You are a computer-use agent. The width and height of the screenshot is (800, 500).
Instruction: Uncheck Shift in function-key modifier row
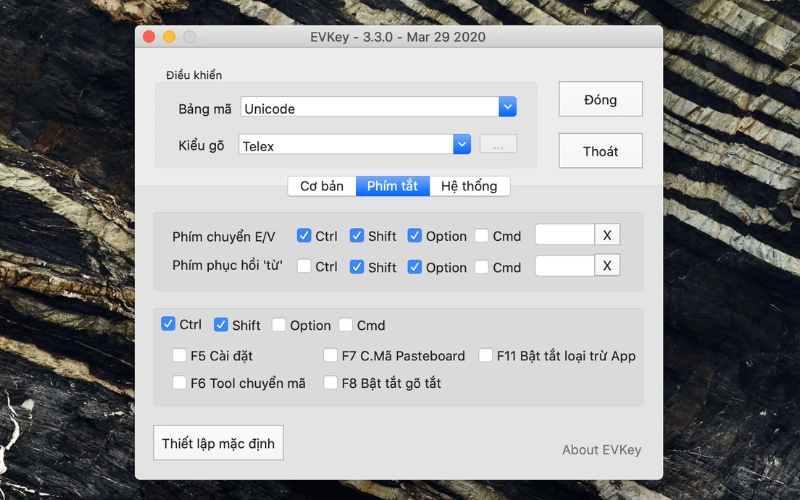pos(221,324)
